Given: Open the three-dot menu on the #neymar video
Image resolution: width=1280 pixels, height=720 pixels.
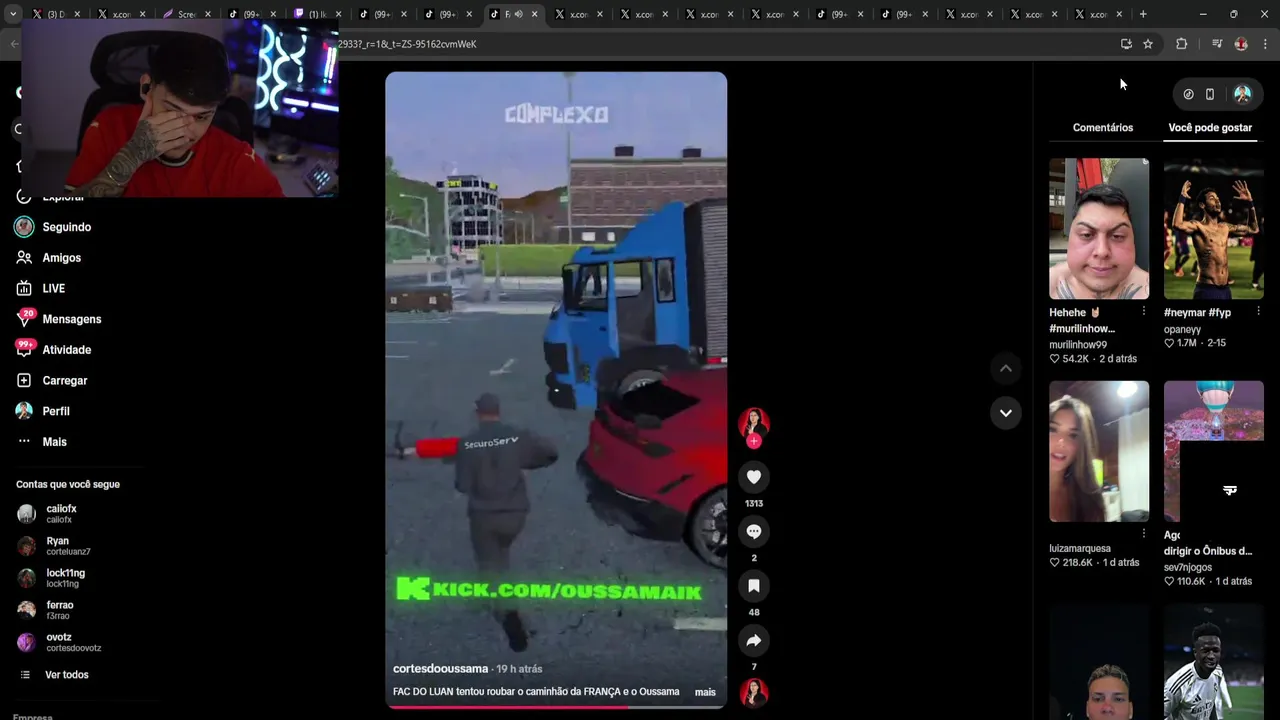Looking at the screenshot, I should (x=1258, y=312).
